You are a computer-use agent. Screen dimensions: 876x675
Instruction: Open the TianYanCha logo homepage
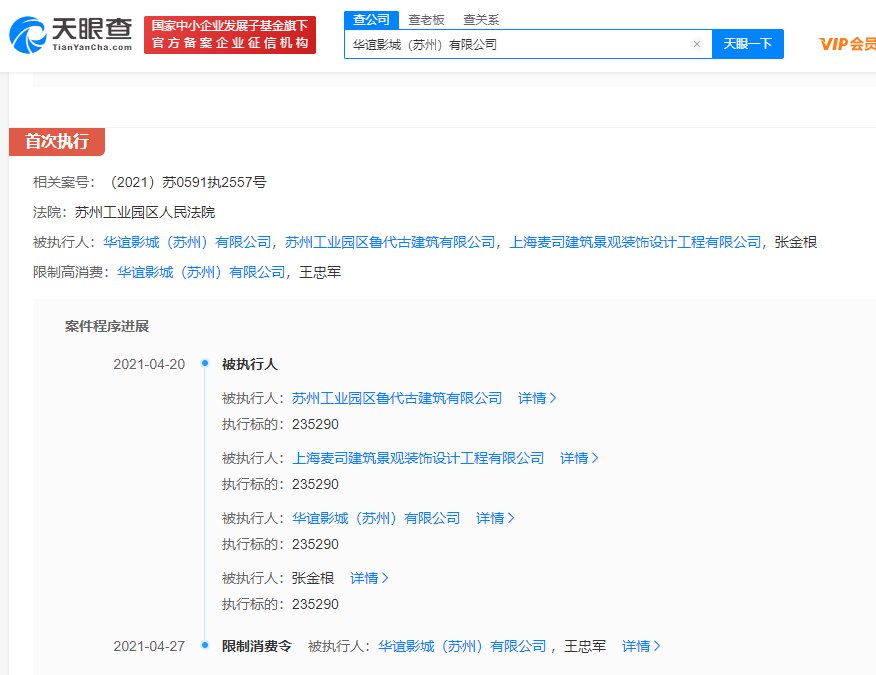pyautogui.click(x=70, y=35)
